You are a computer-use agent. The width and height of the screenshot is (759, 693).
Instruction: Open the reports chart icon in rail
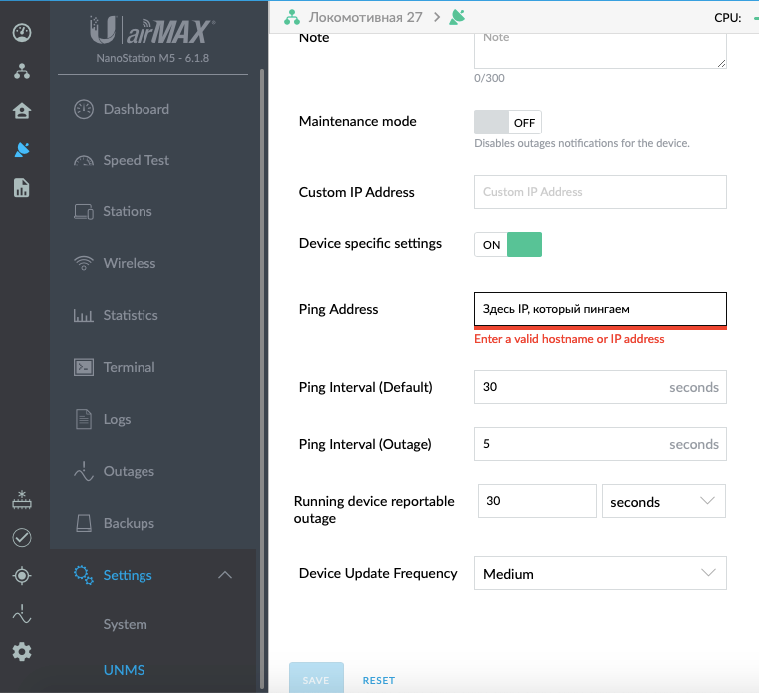click(22, 188)
